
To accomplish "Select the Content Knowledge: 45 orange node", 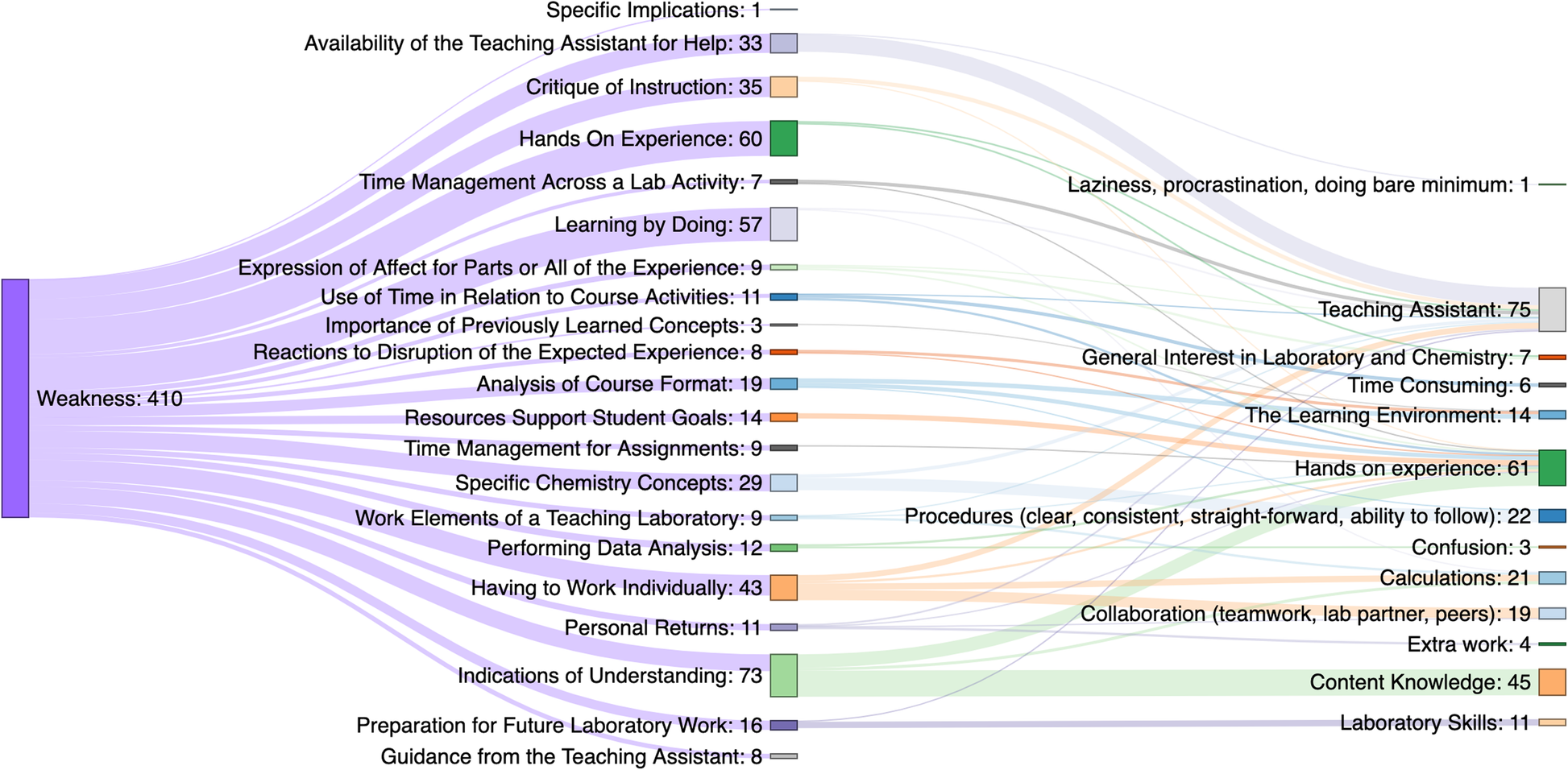I will [x=1552, y=682].
